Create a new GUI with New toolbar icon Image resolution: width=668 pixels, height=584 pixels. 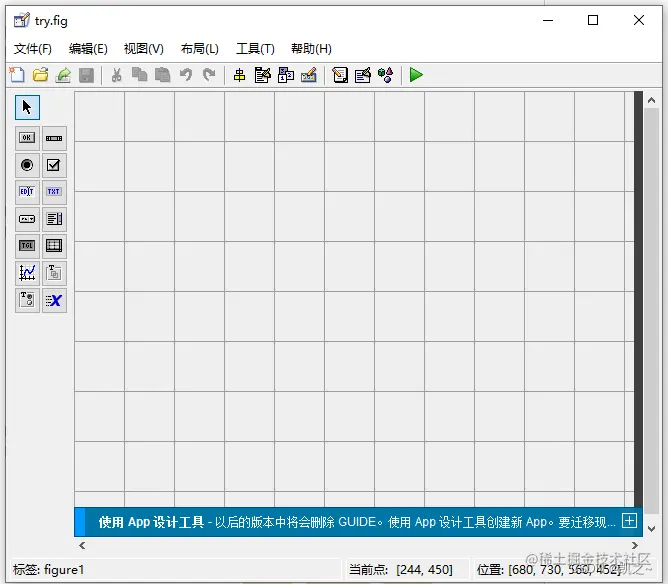[17, 75]
